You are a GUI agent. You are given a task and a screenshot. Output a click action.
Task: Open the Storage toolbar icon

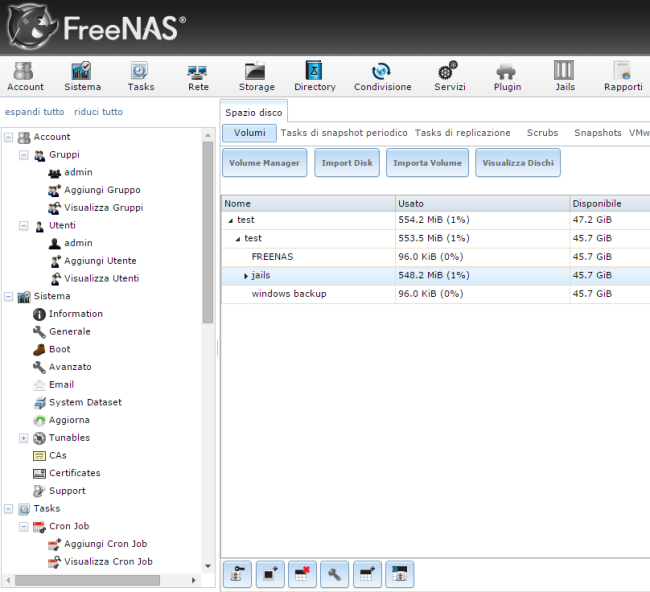(x=257, y=77)
